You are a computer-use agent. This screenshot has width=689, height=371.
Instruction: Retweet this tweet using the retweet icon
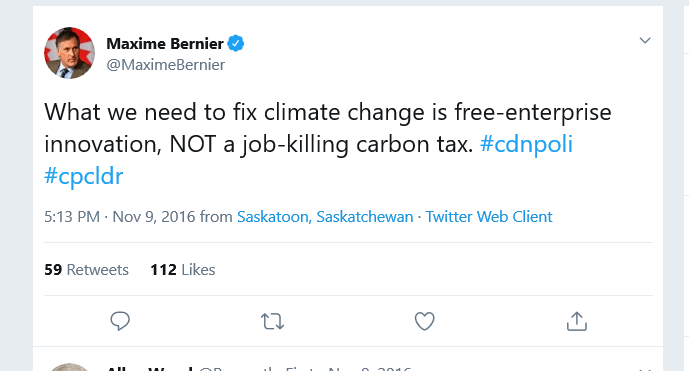click(272, 321)
